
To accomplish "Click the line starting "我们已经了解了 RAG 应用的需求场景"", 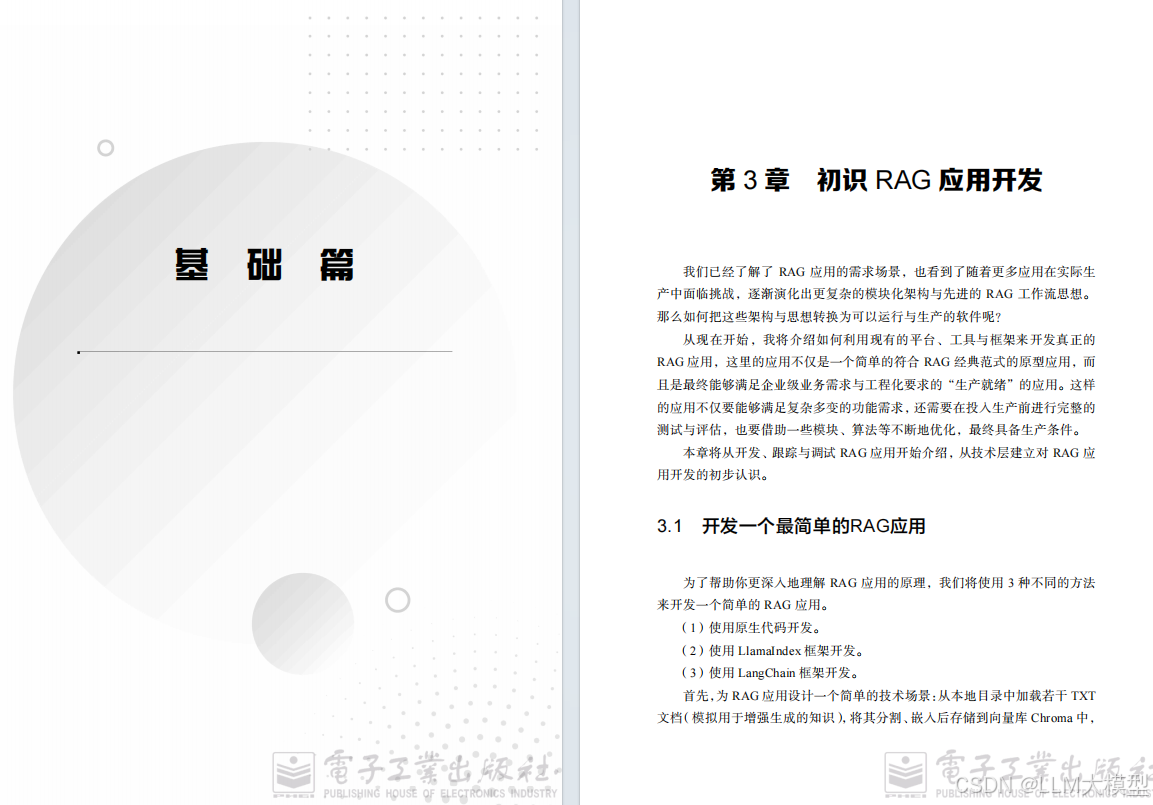I will [889, 272].
